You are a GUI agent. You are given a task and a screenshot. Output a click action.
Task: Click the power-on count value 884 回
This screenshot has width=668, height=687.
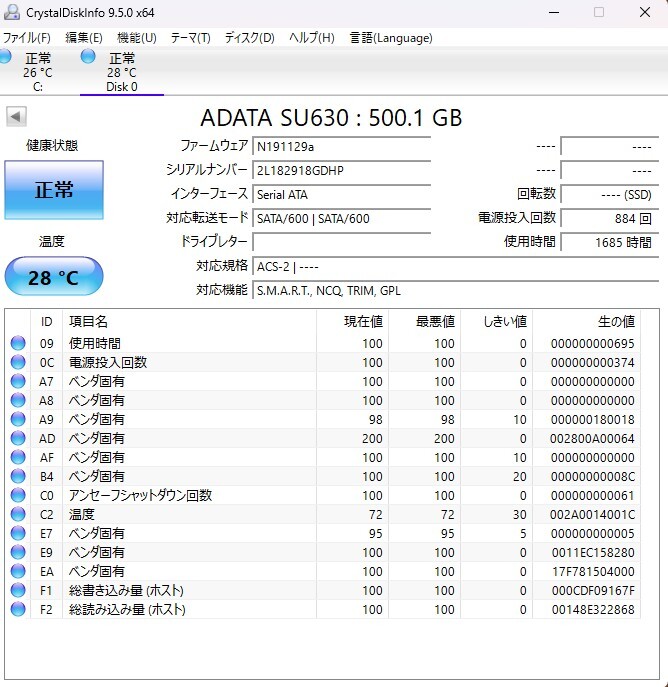(610, 218)
